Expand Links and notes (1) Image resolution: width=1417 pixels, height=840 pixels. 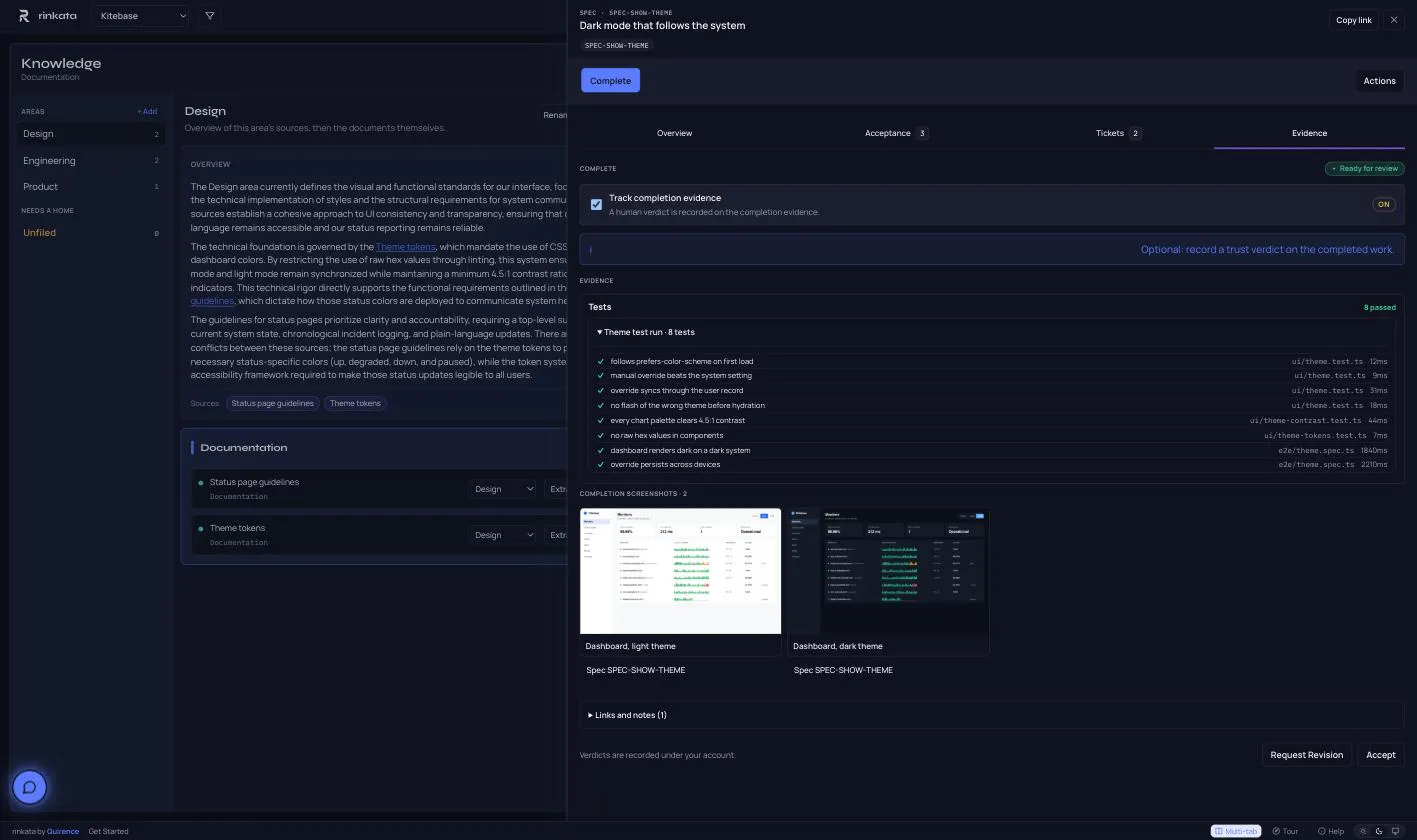[627, 715]
